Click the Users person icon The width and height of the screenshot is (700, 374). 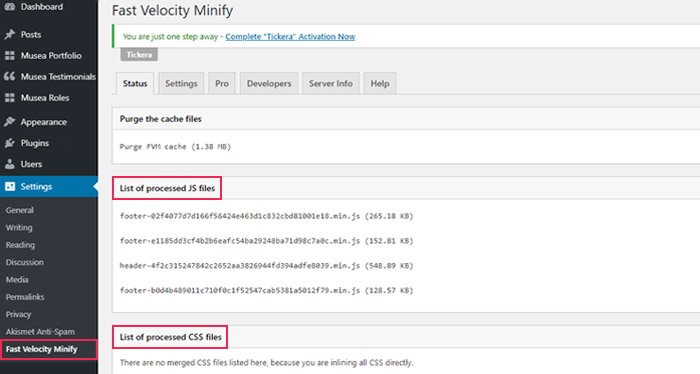click(x=9, y=164)
